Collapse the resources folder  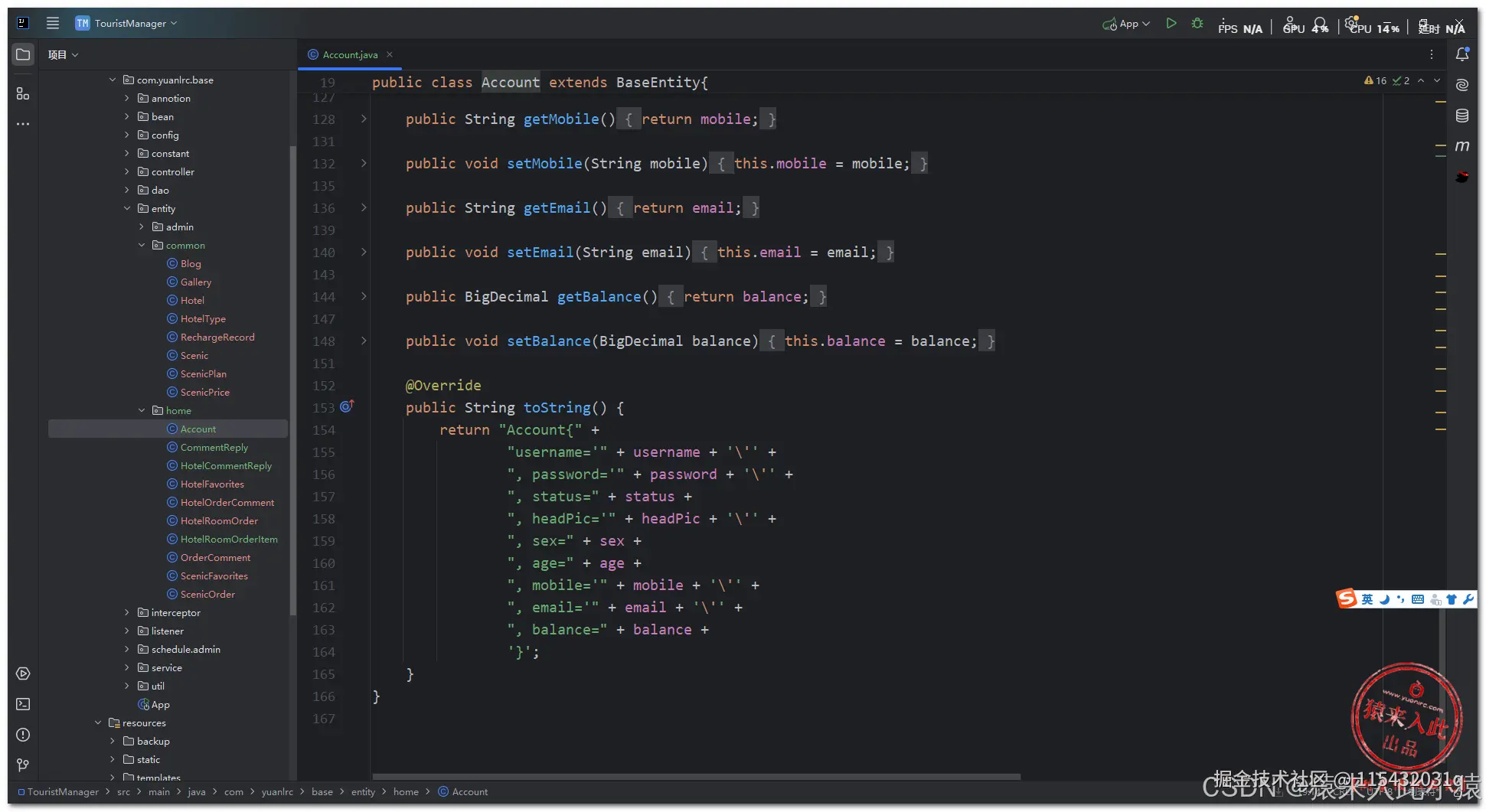pyautogui.click(x=98, y=722)
